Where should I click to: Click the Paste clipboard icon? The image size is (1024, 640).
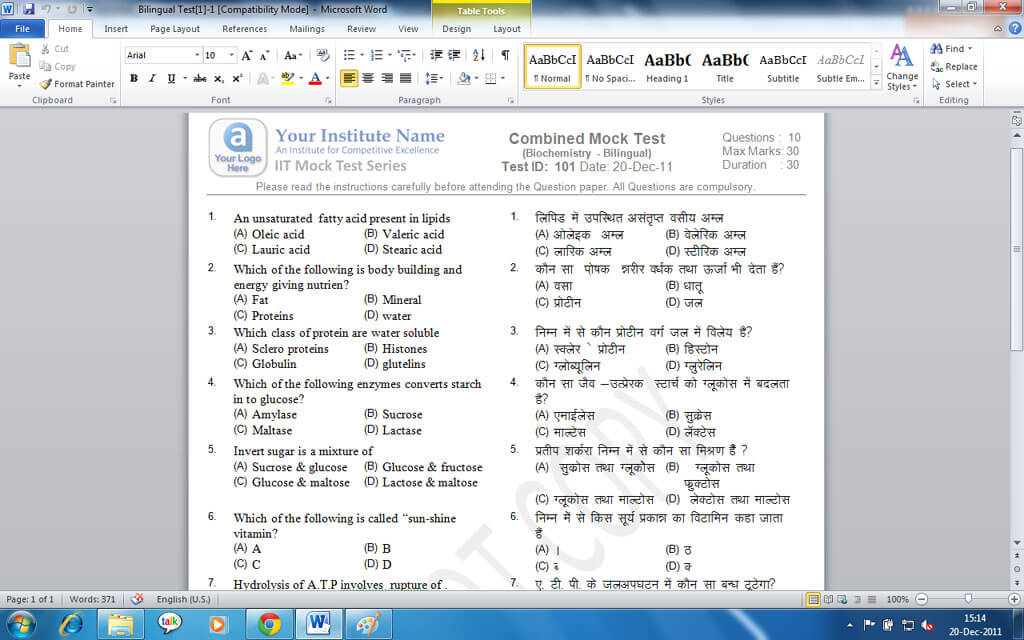(x=19, y=56)
